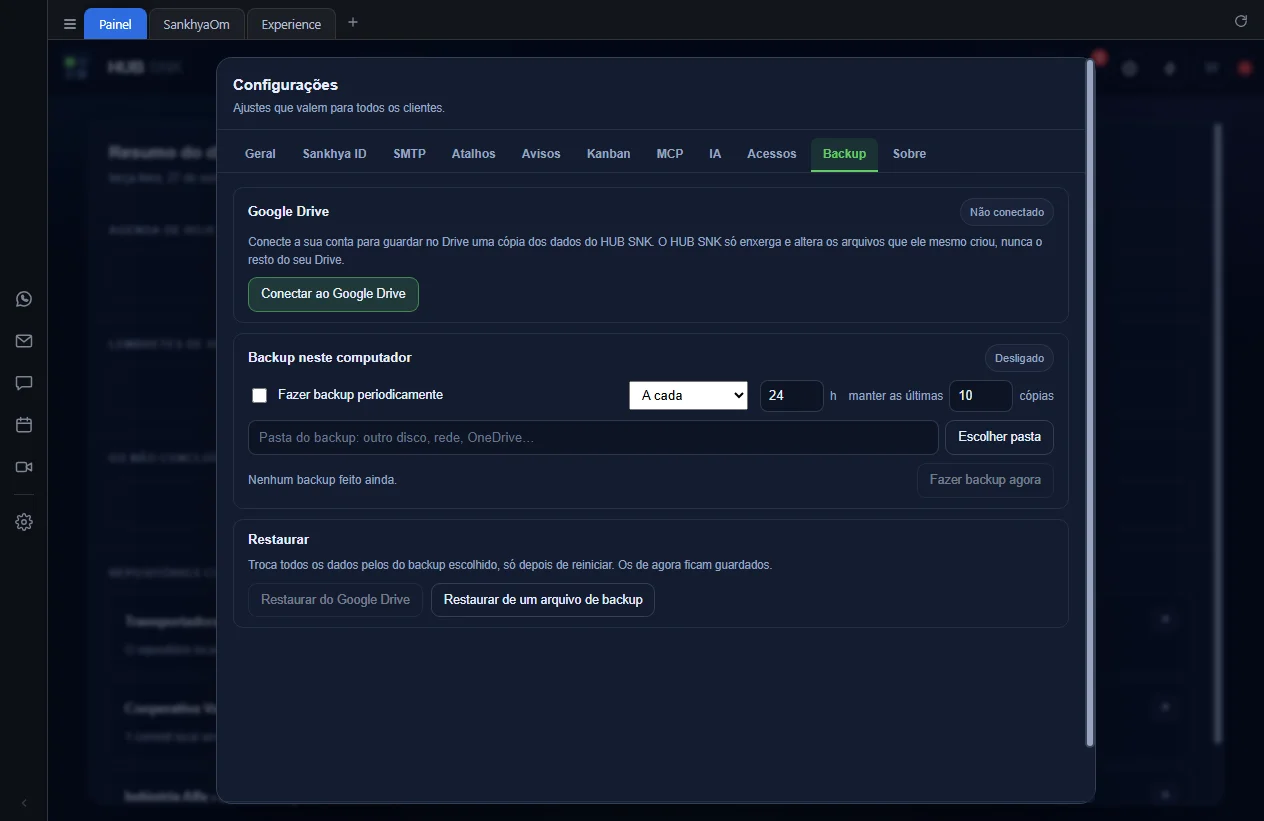Switch to the IA tab
1264x821 pixels.
coord(715,154)
